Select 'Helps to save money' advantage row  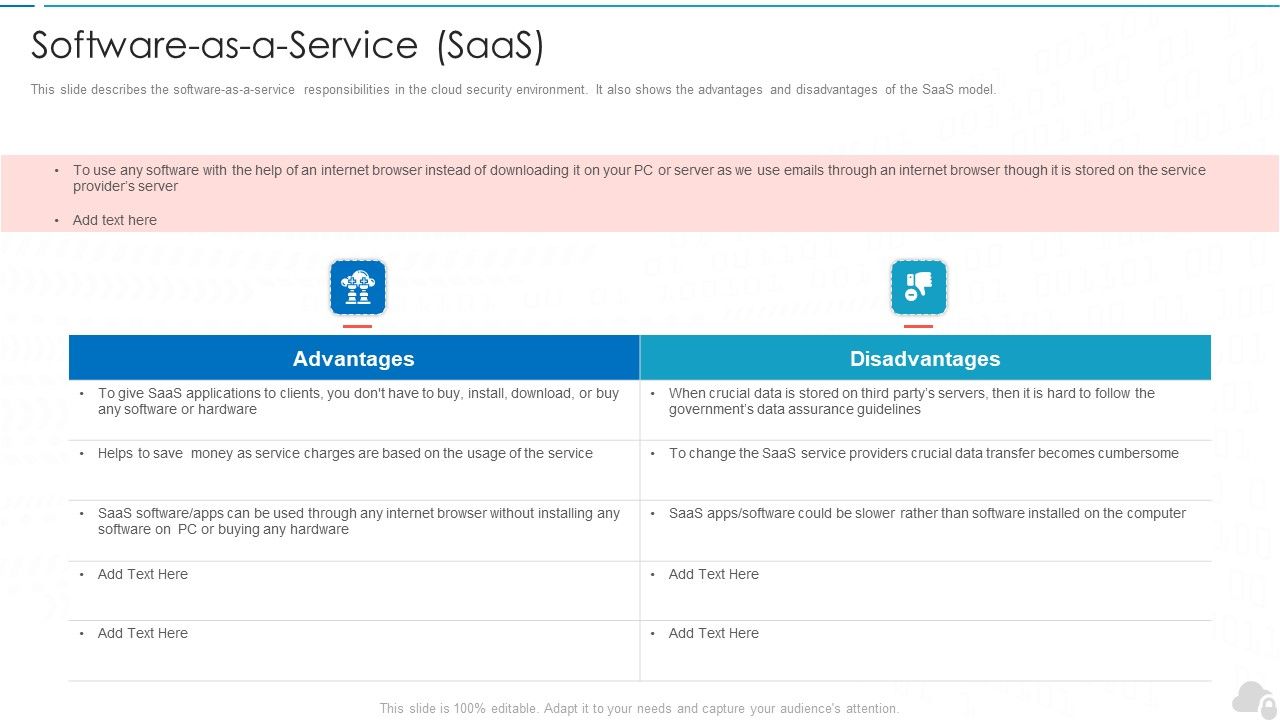click(x=345, y=453)
